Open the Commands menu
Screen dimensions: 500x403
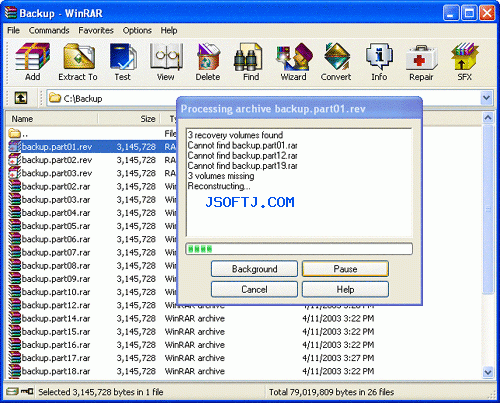click(49, 30)
